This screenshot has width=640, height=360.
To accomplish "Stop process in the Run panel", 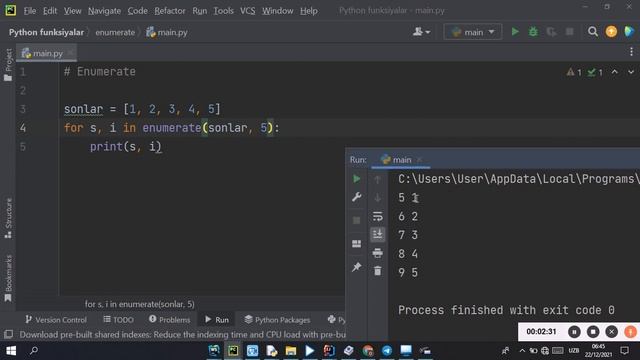I will coord(356,220).
